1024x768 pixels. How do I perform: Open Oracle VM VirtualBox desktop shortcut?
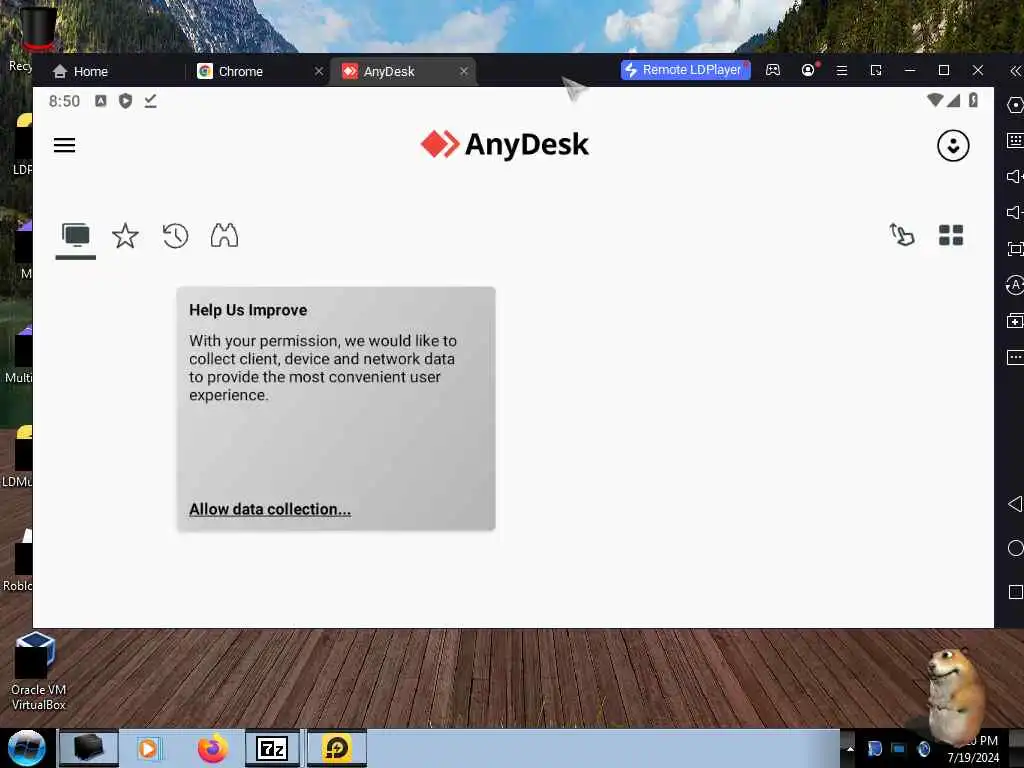[38, 672]
